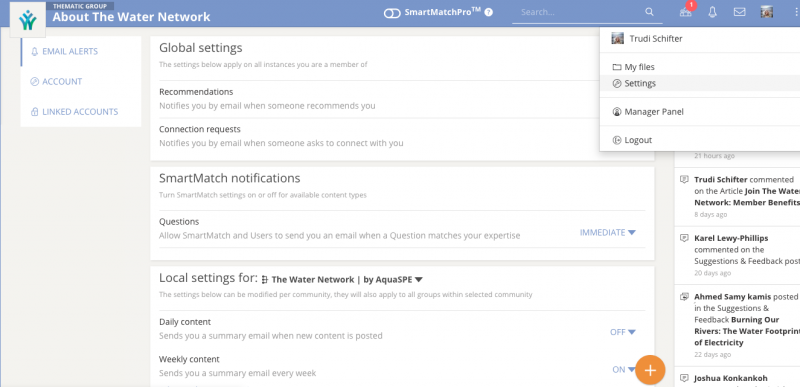800x387 pixels.
Task: Click the Settings compass icon in menu
Action: point(617,83)
